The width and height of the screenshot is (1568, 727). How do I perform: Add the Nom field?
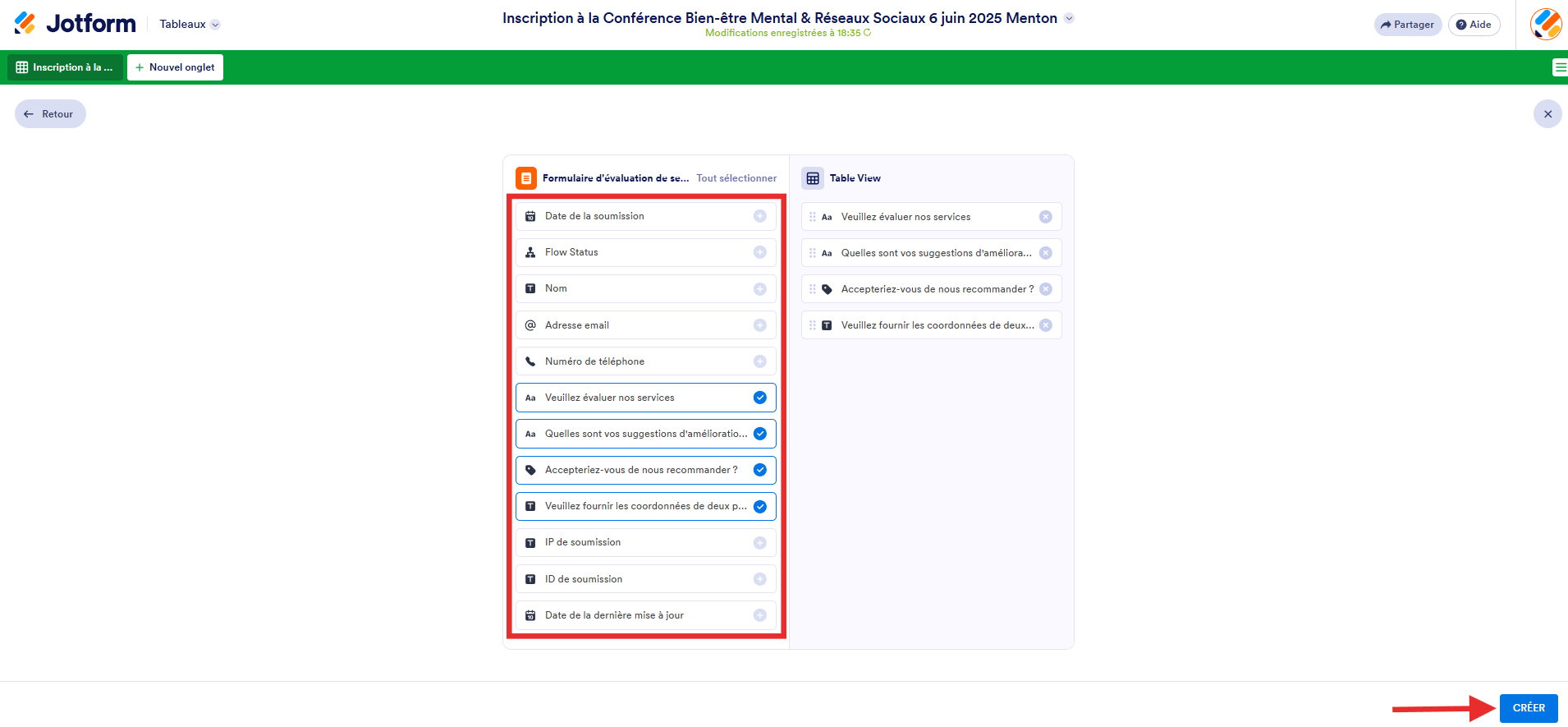[759, 288]
